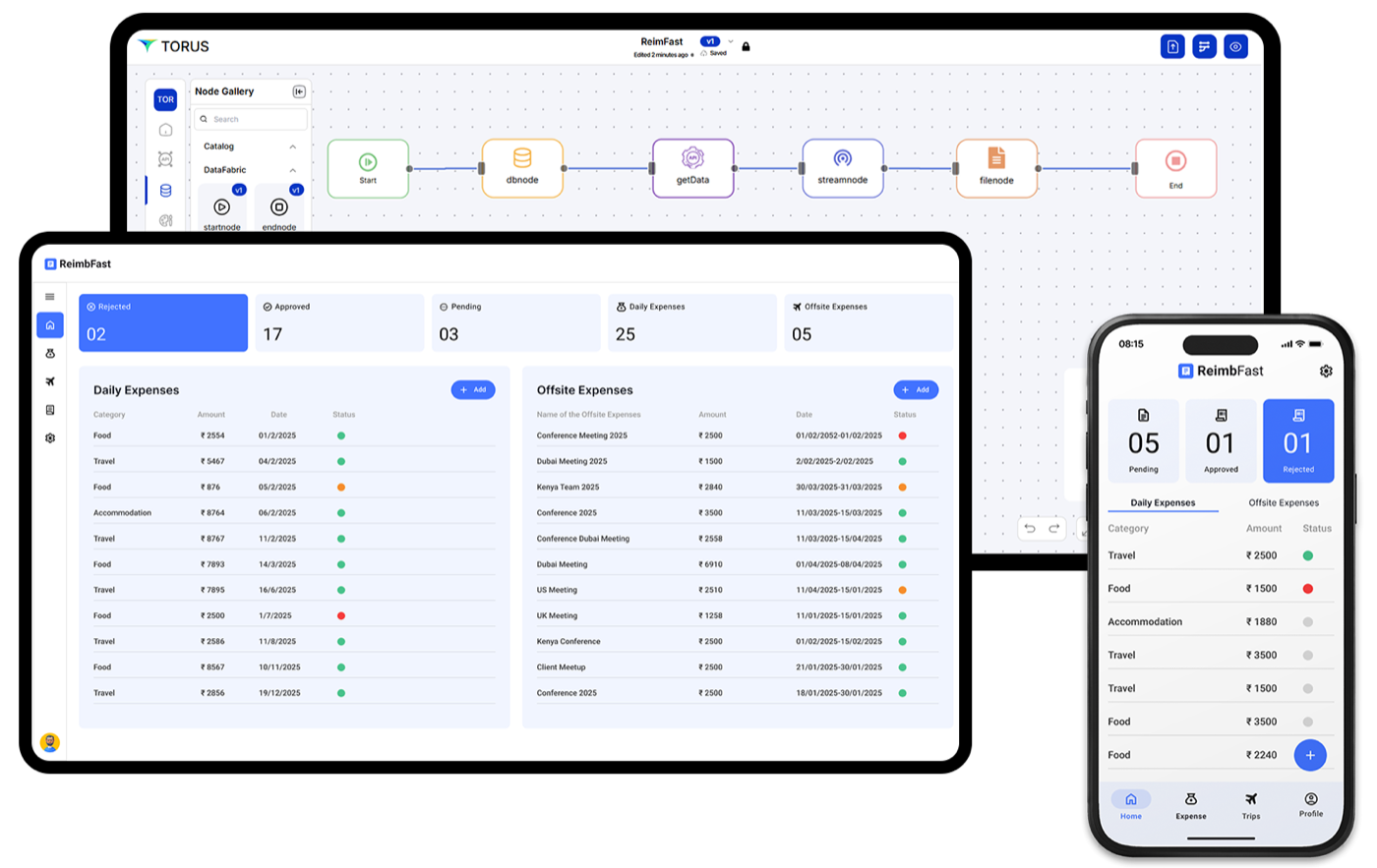Toggle the preview eye icon in Torus
Screen dimensions: 1377x868
[1235, 46]
